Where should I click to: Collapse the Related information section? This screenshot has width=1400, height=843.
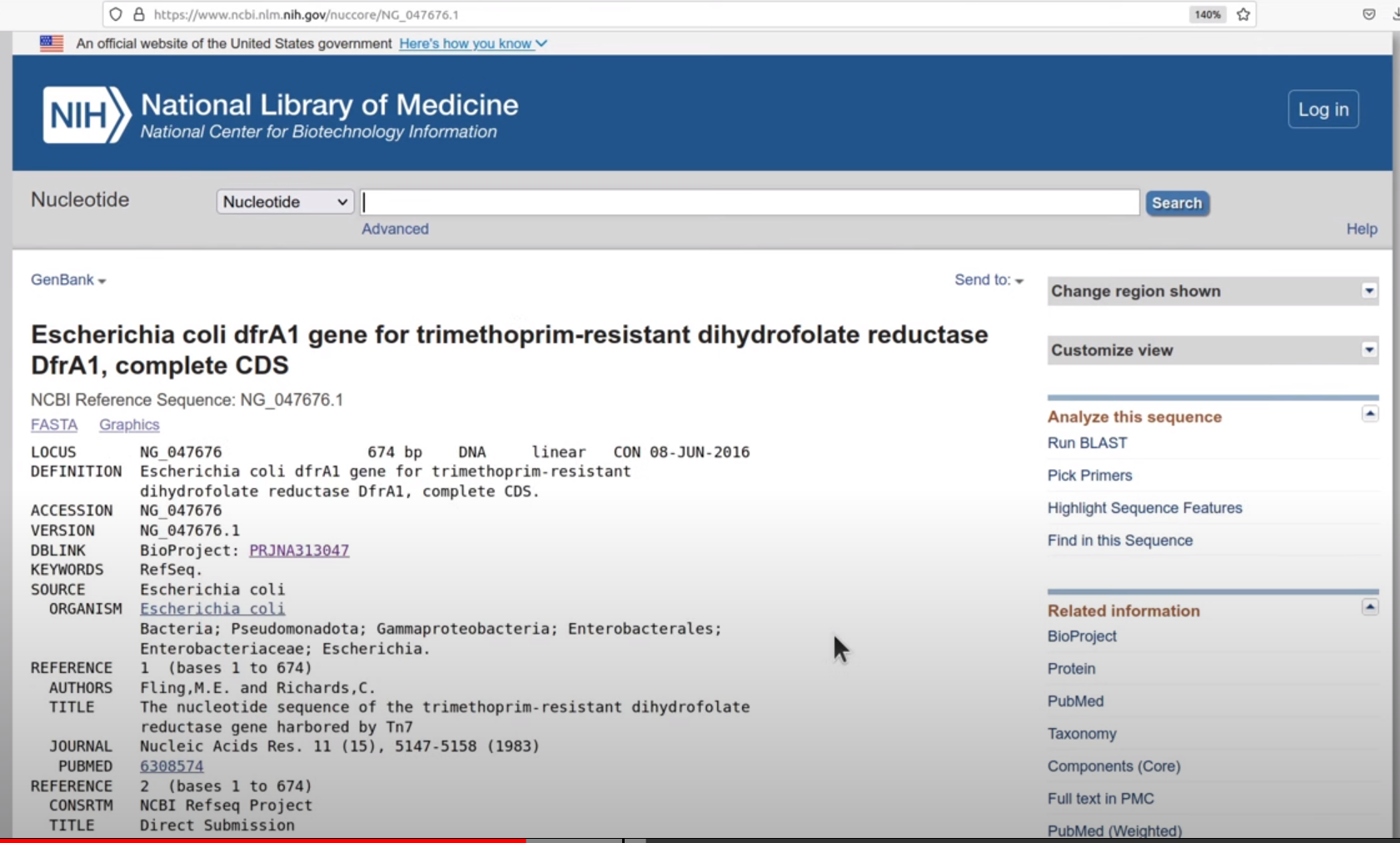pyautogui.click(x=1369, y=607)
